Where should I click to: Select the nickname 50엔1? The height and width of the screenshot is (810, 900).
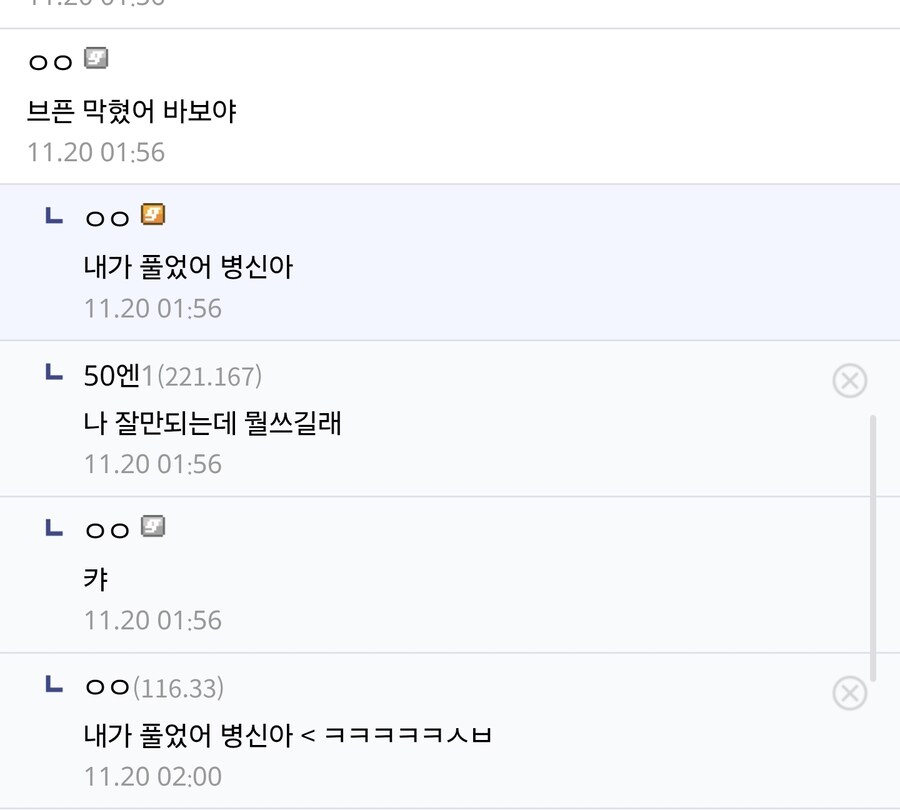click(103, 376)
